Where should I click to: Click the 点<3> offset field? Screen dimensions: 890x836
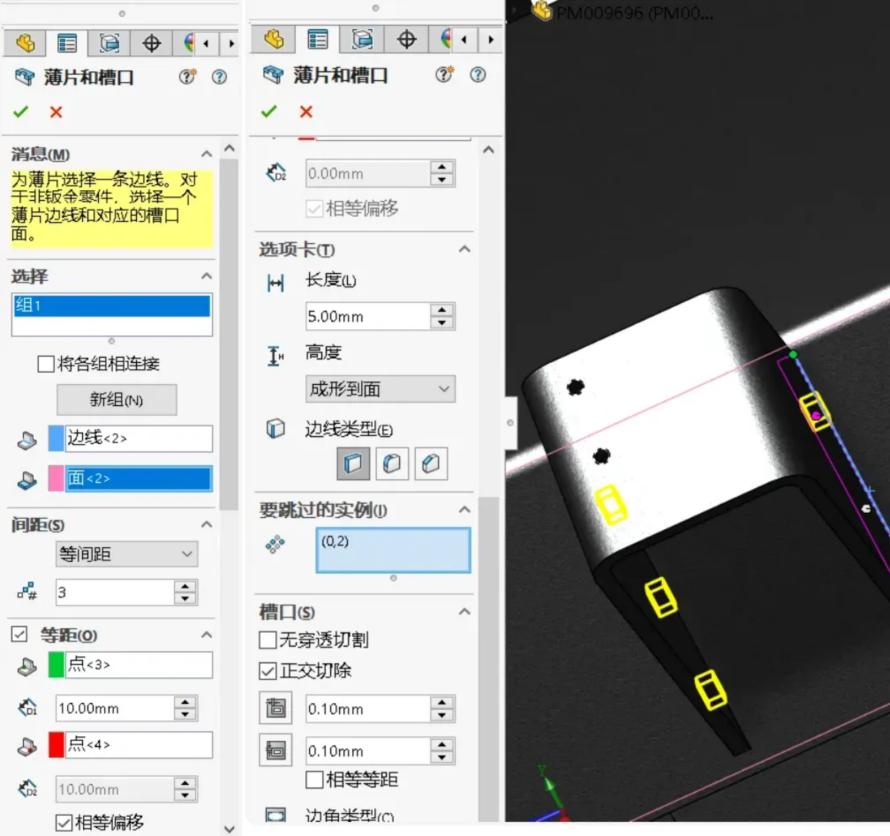click(x=139, y=665)
